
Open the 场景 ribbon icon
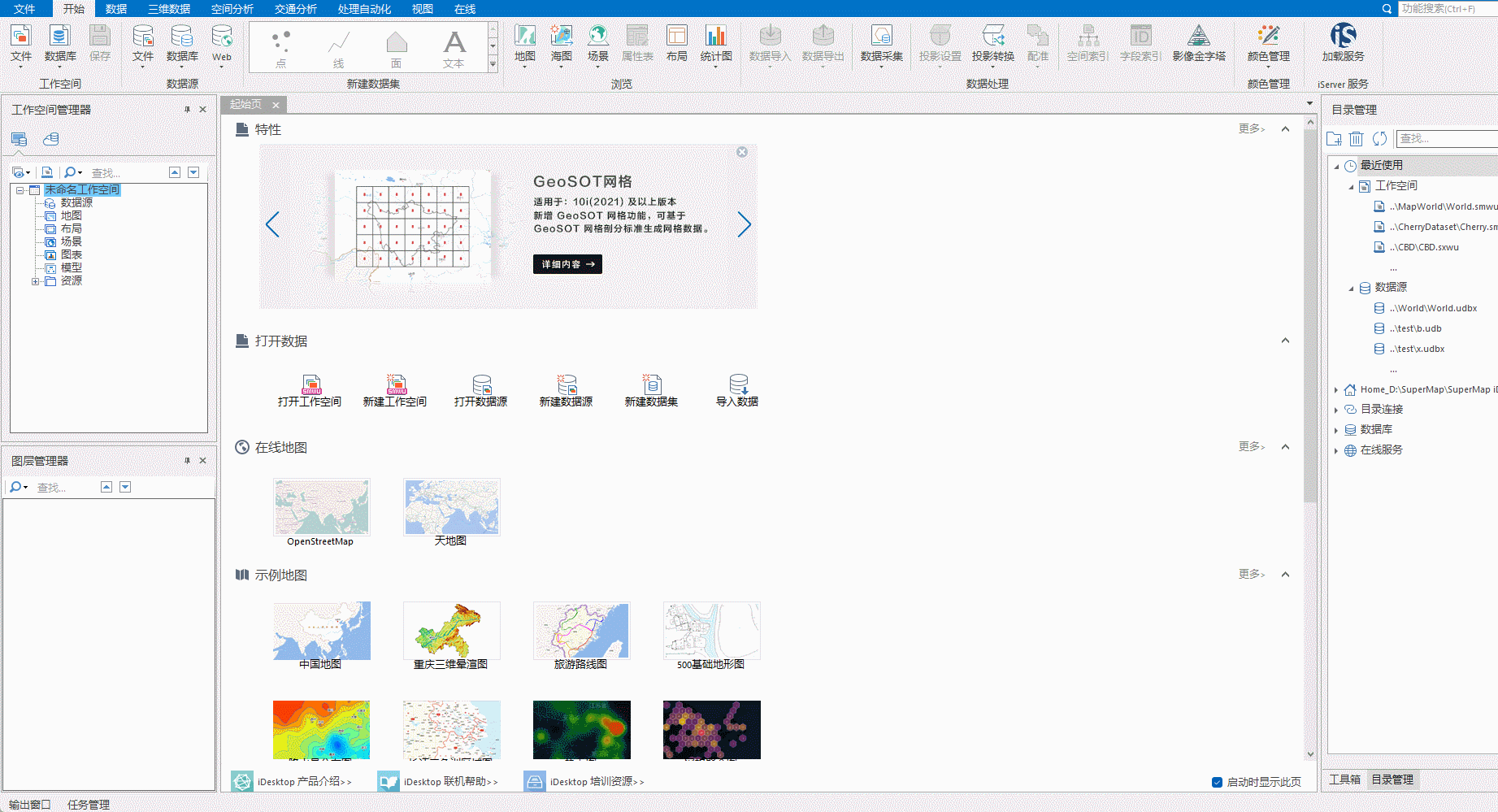pos(598,37)
